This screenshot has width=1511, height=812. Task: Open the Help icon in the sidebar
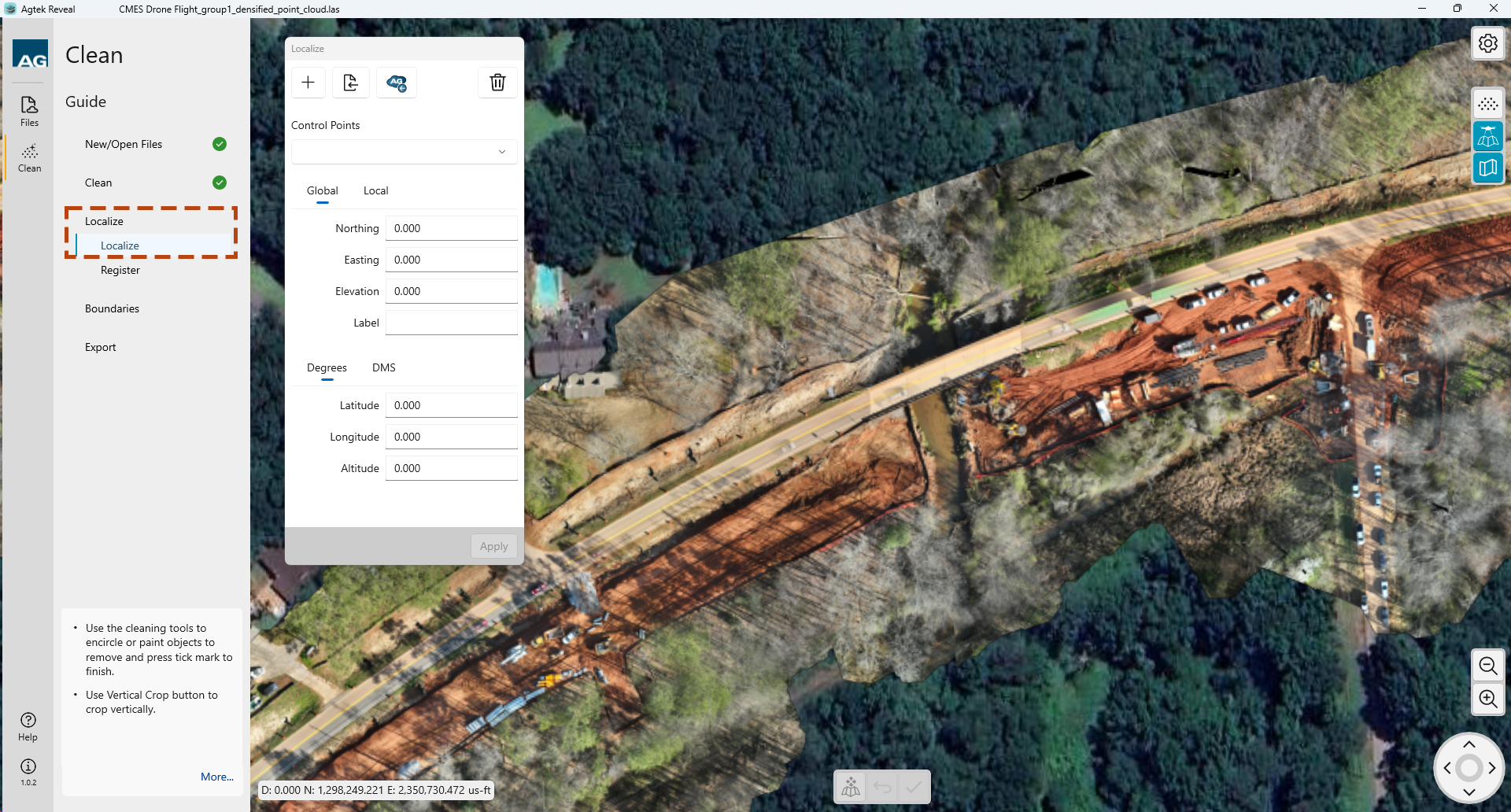28,726
